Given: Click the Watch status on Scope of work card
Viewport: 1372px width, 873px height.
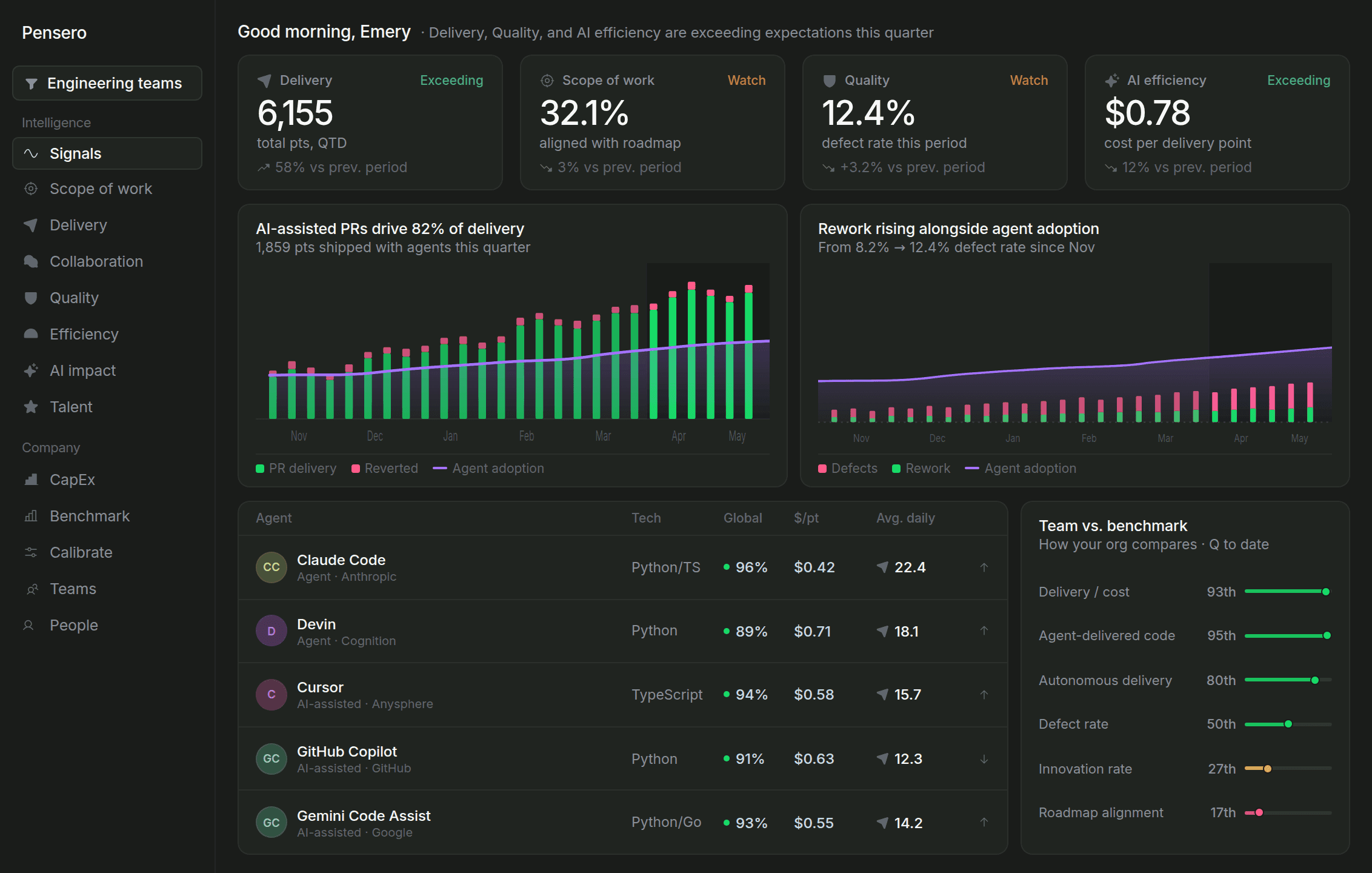Looking at the screenshot, I should 747,80.
